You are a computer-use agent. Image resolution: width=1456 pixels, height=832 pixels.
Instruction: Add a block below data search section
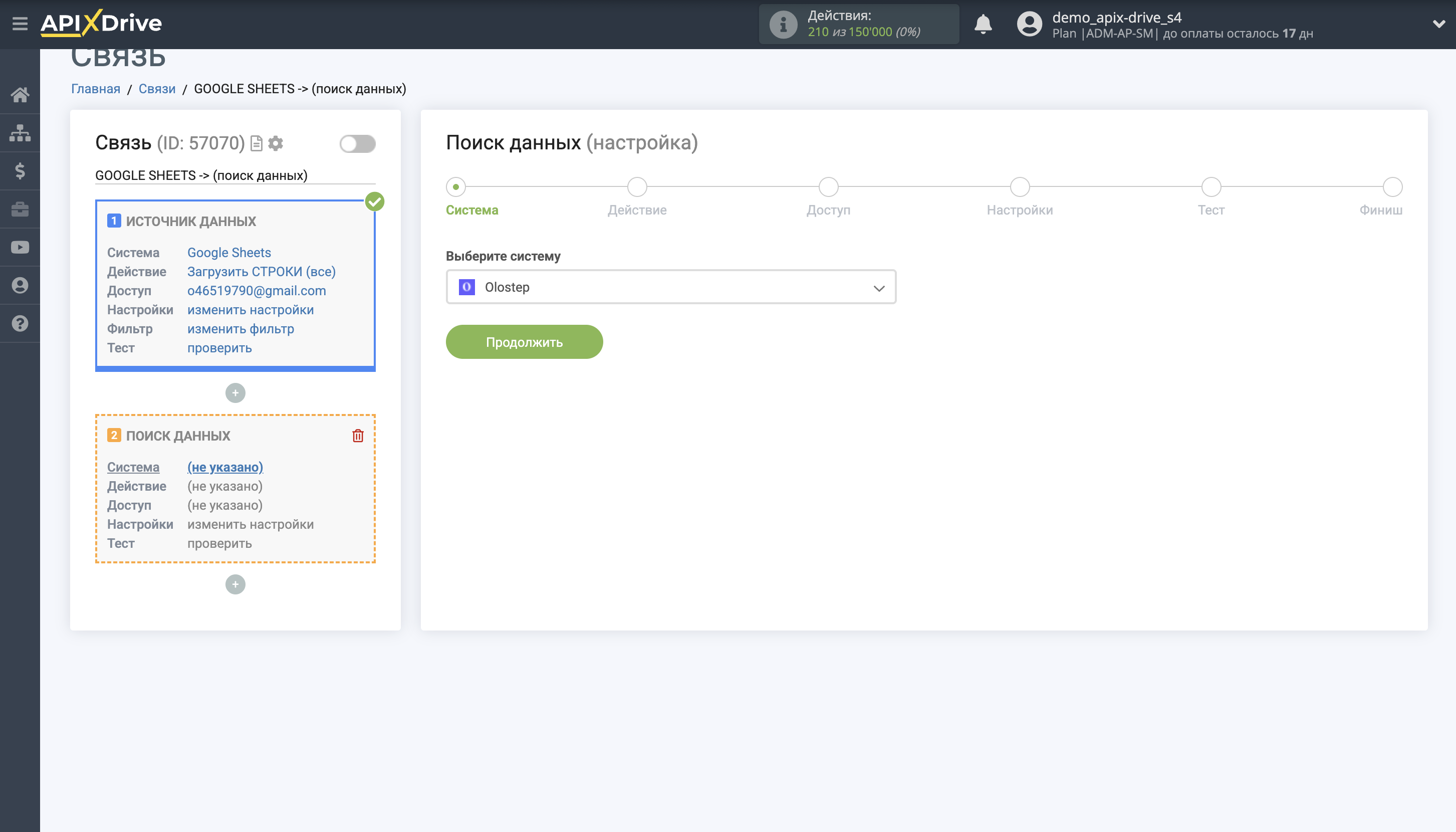point(235,584)
